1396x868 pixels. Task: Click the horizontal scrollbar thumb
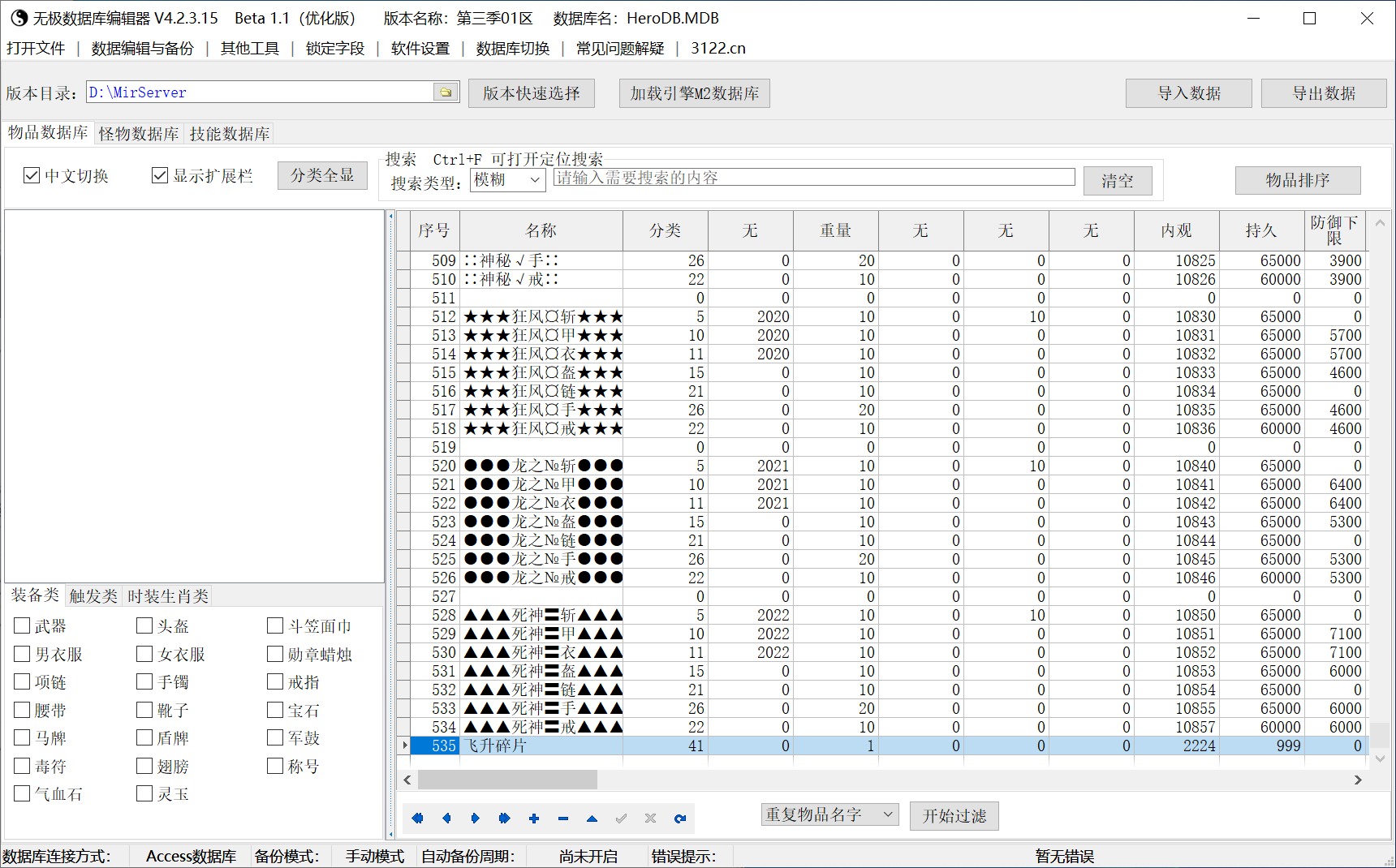tap(507, 780)
